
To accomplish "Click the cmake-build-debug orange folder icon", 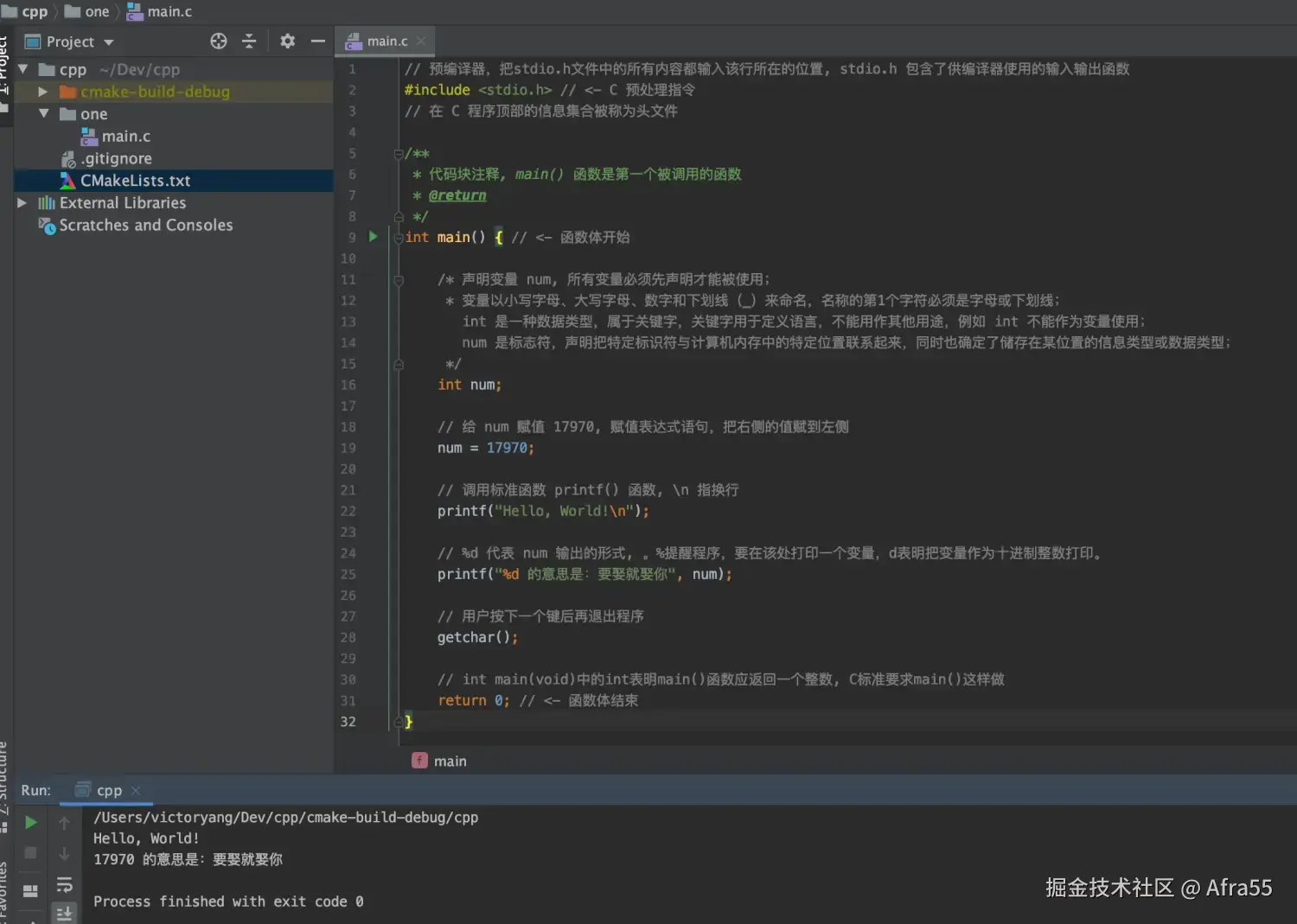I will pyautogui.click(x=68, y=92).
